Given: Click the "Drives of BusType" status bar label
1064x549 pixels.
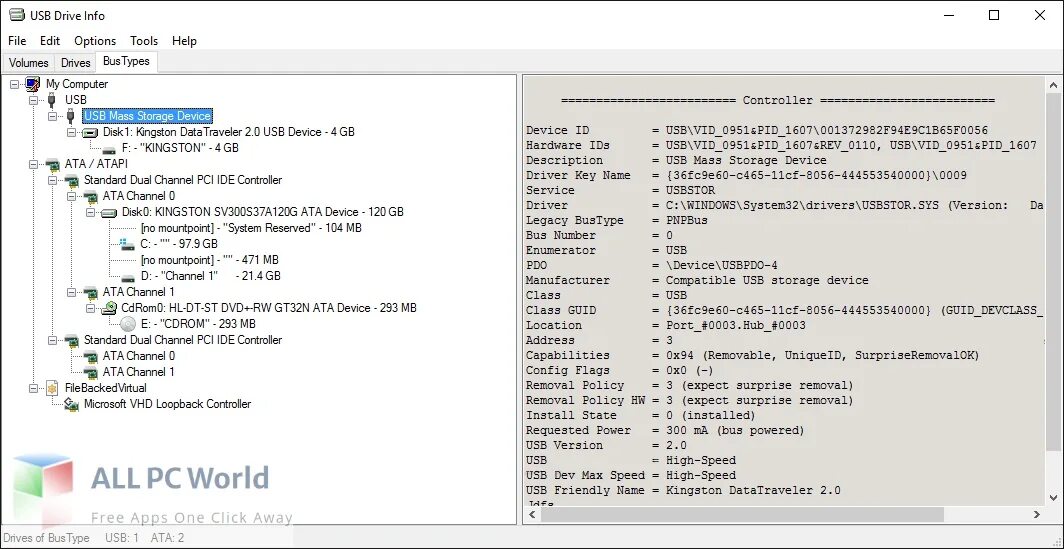Looking at the screenshot, I should point(47,538).
